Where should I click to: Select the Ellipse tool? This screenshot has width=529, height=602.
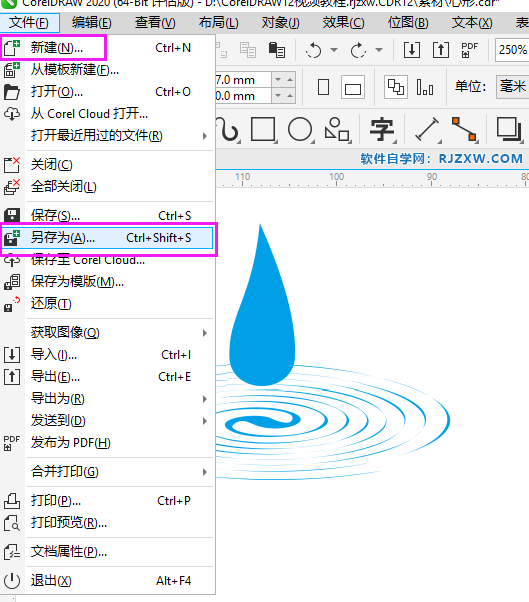(301, 129)
